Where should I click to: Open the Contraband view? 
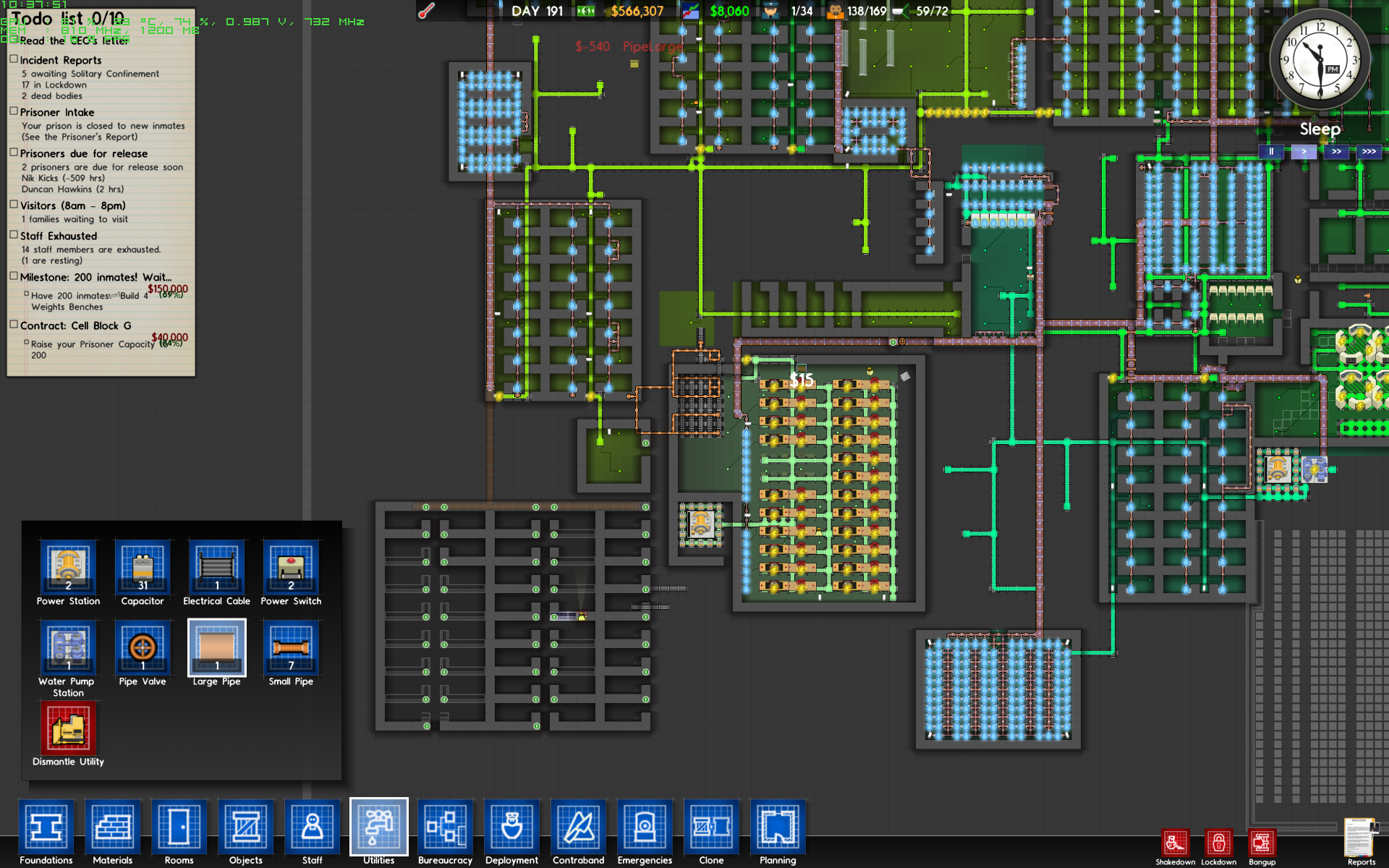pos(579,825)
